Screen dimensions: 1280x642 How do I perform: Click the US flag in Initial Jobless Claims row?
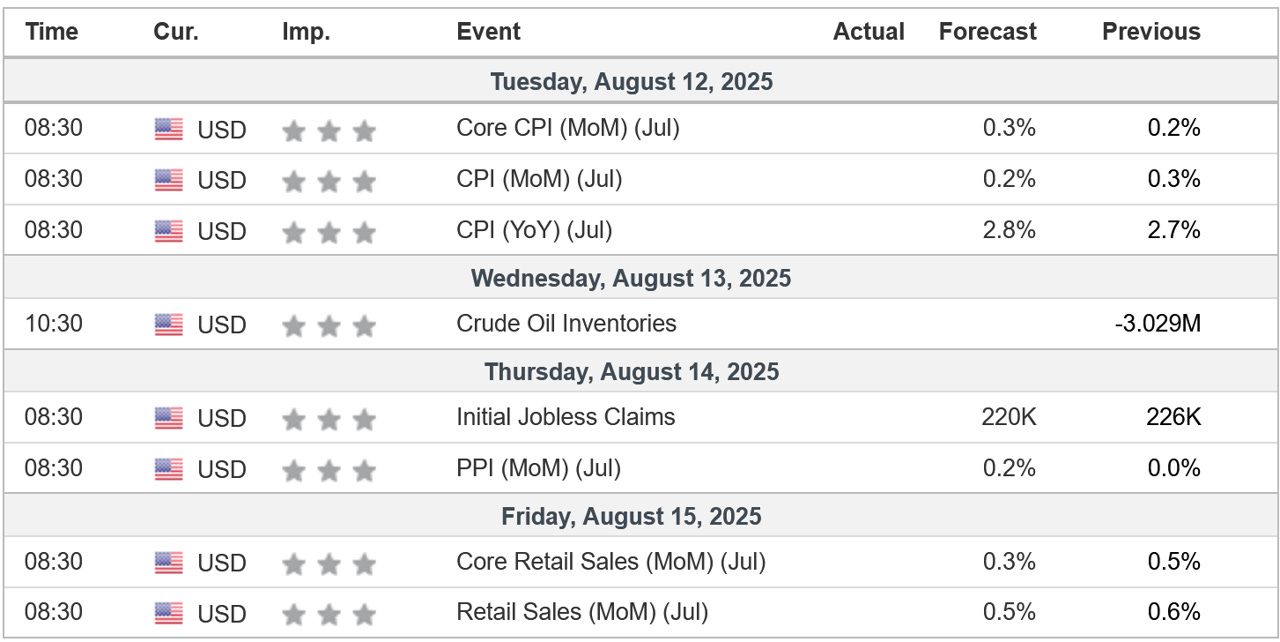coord(169,418)
